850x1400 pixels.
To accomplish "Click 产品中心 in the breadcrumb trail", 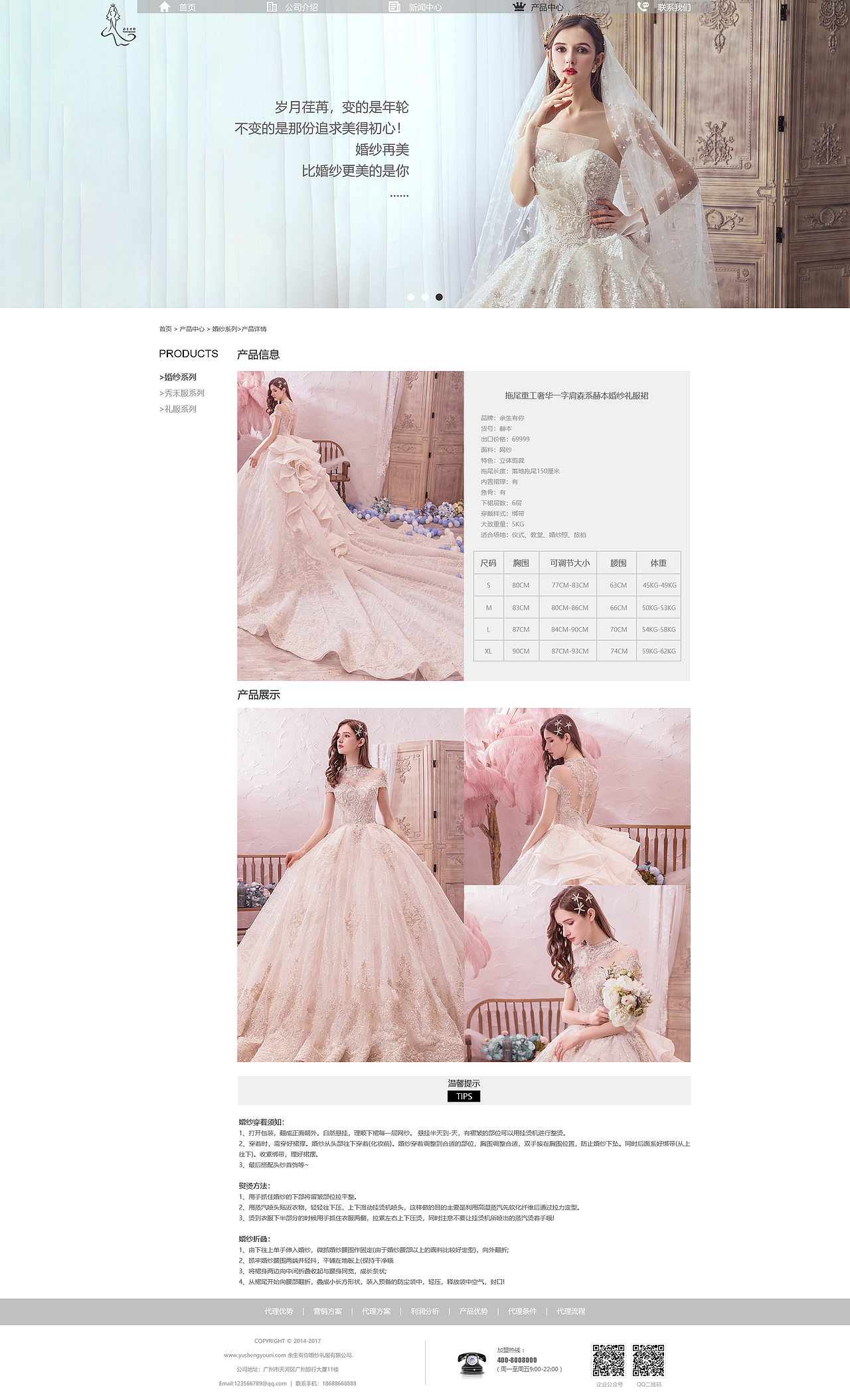I will (192, 329).
